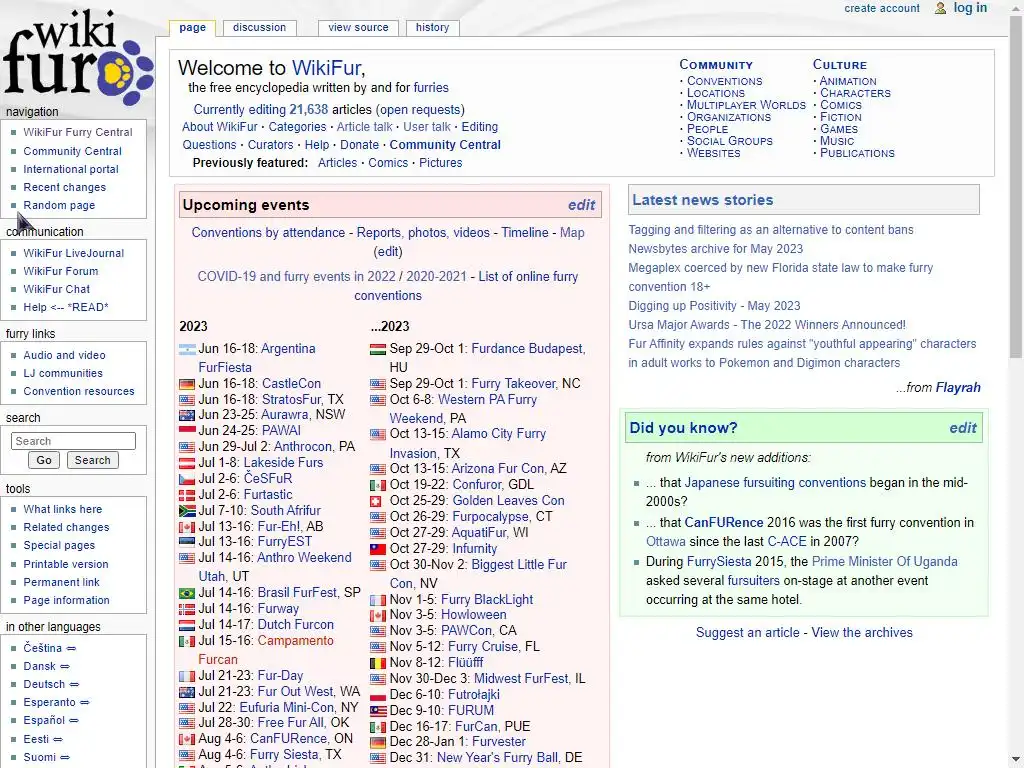1024x768 pixels.
Task: Click the Search button
Action: tap(92, 460)
